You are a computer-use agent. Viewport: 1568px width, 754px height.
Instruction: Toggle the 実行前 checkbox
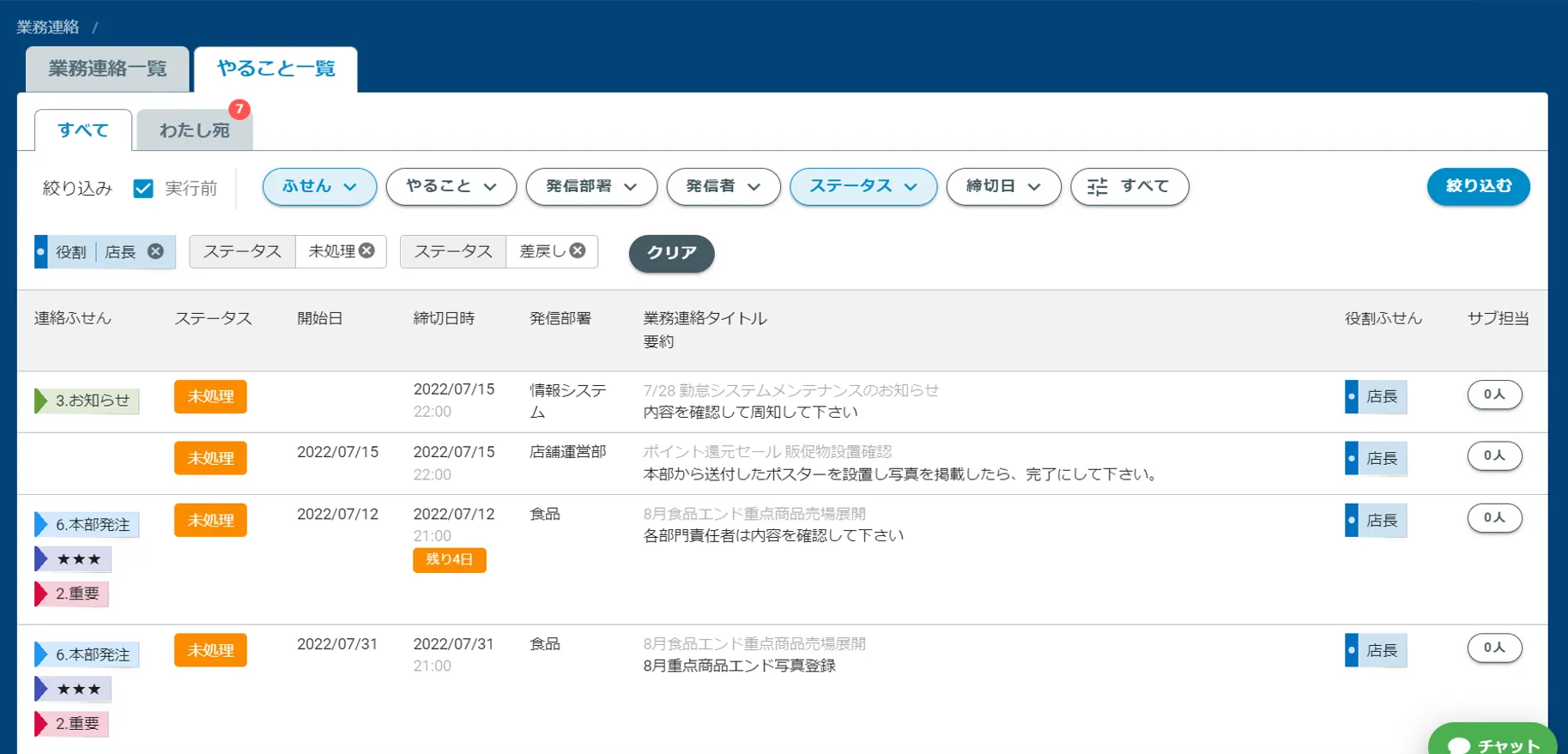point(143,188)
